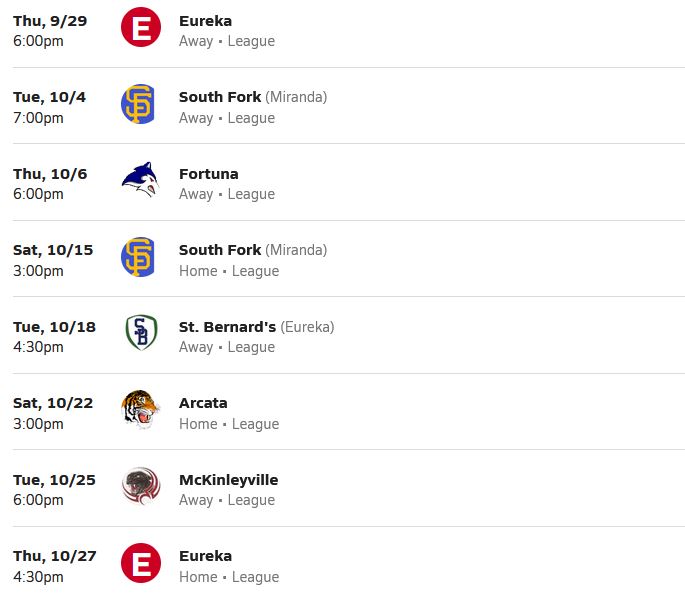Select the Tue, 10/18 game date

click(x=55, y=327)
